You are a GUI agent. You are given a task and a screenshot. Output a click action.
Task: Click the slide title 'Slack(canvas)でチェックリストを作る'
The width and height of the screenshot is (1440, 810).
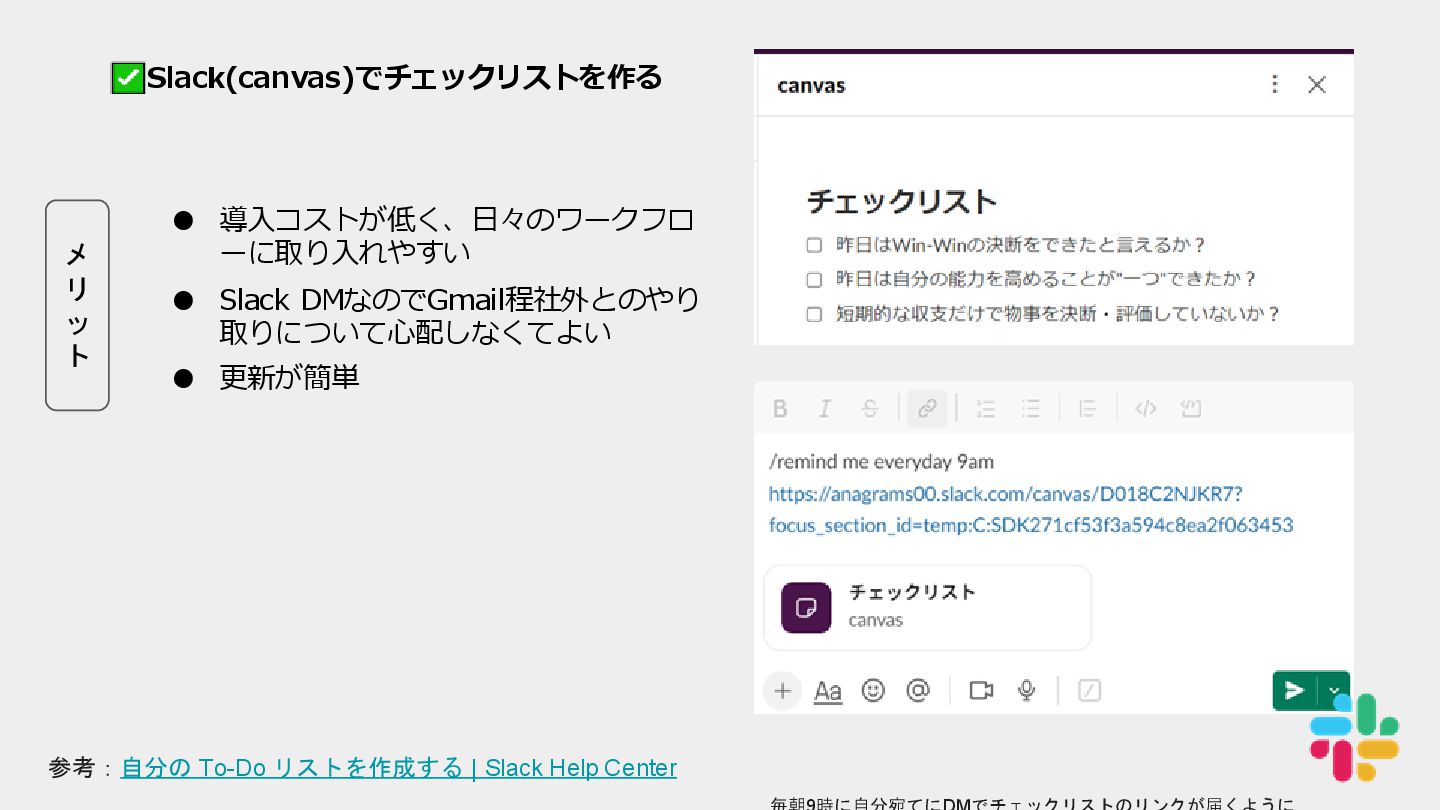coord(404,77)
